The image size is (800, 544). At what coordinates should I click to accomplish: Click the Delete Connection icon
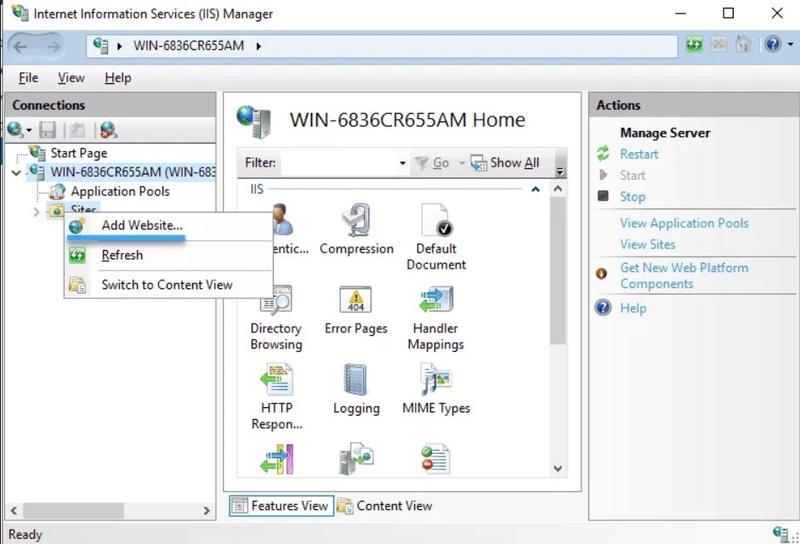tap(108, 130)
